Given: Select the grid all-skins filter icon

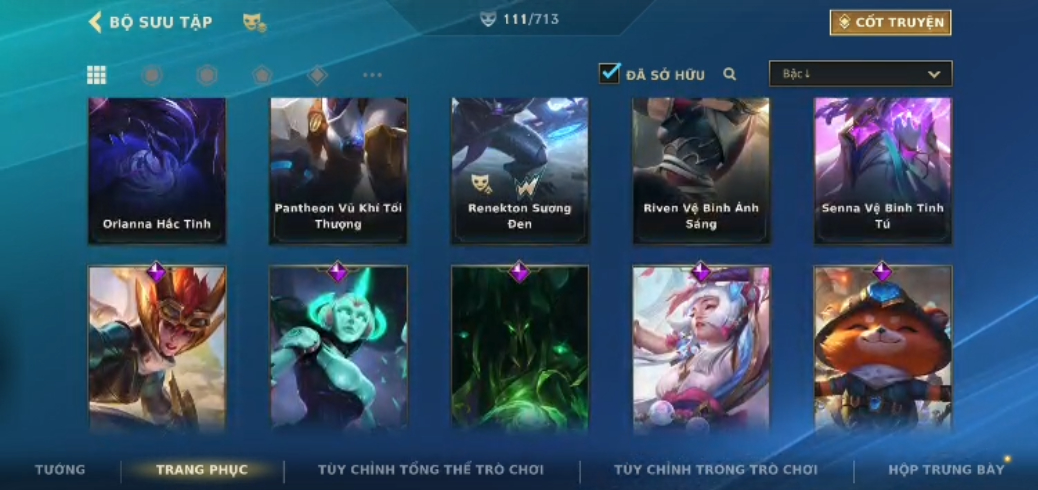Looking at the screenshot, I should click(x=97, y=75).
